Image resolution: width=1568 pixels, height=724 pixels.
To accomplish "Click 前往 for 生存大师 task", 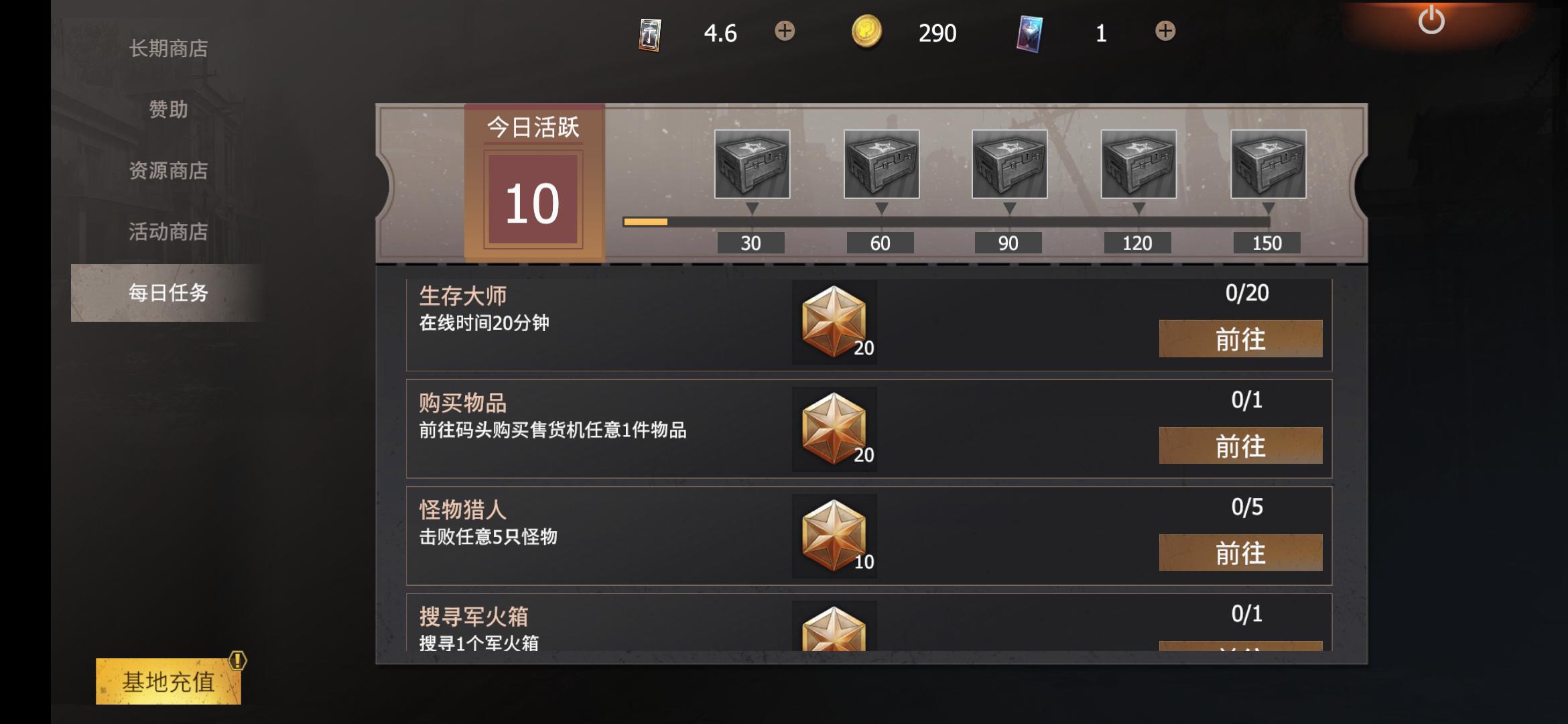I will [1240, 339].
